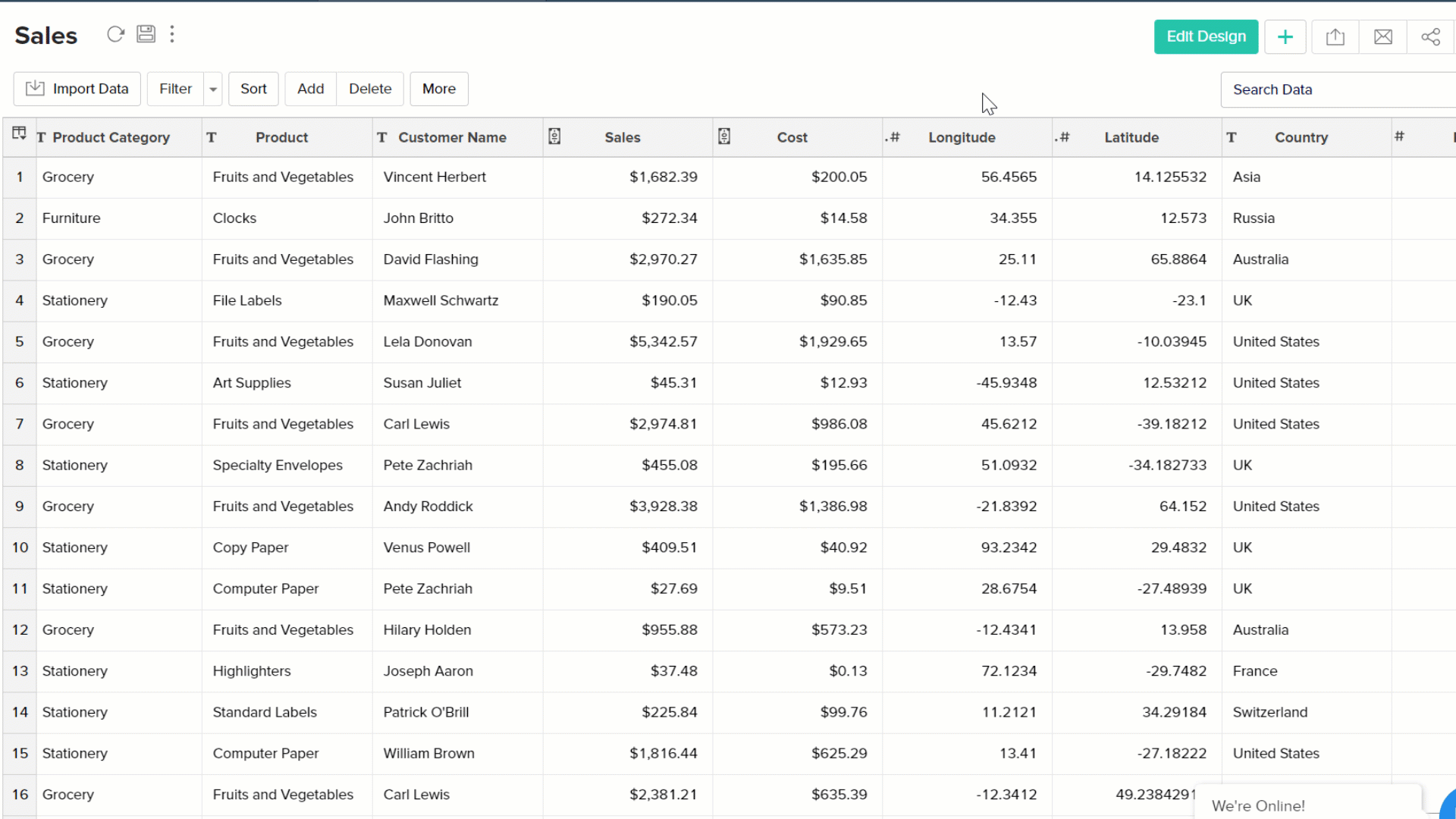Open the More menu
This screenshot has height=819, width=1456.
(438, 89)
